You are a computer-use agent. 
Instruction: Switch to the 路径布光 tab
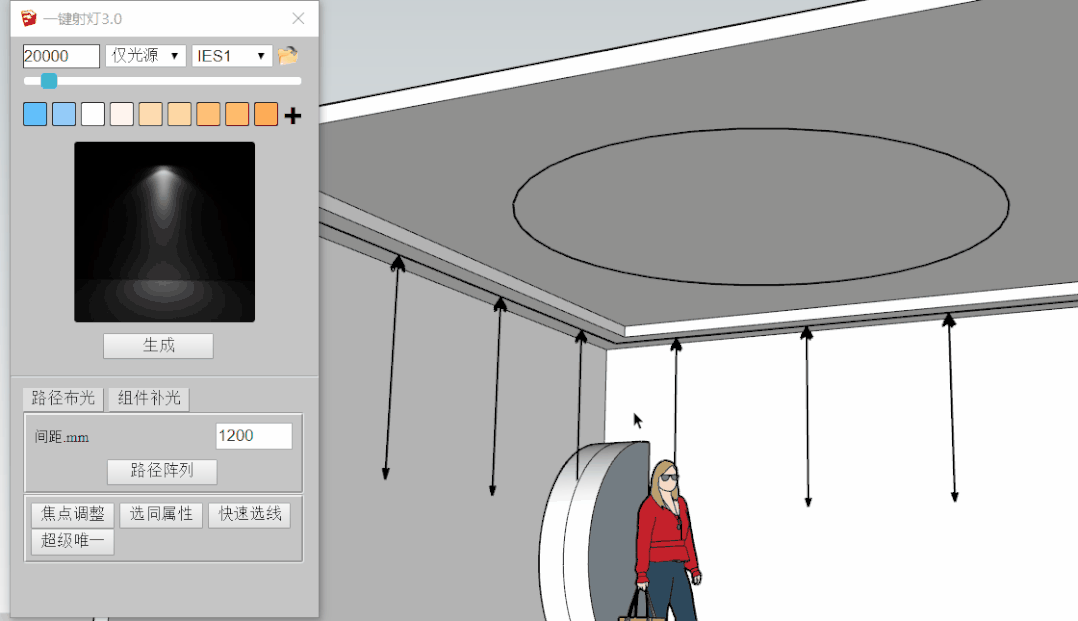click(x=64, y=398)
